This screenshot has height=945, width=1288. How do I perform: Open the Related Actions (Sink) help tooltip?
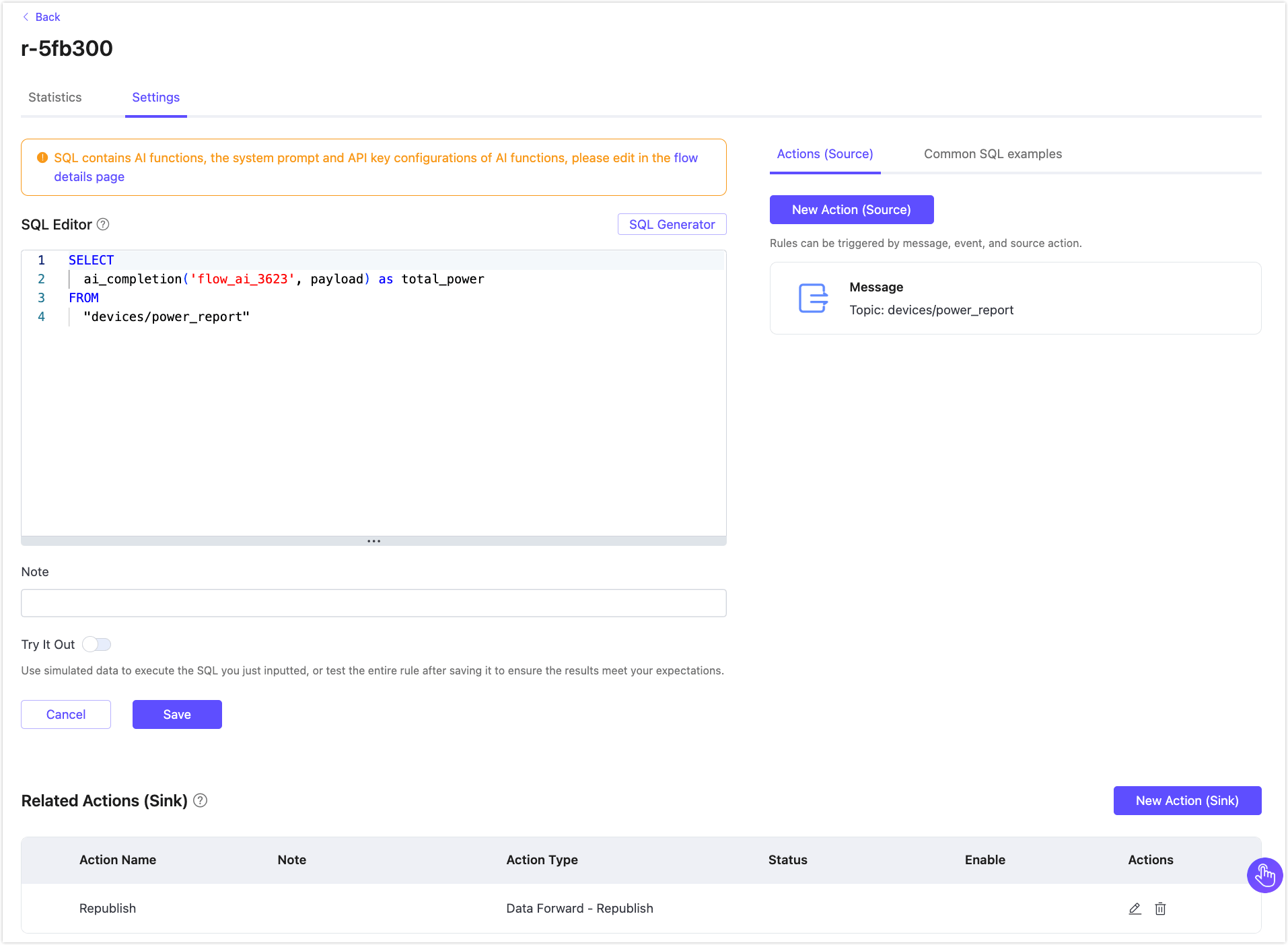(199, 800)
